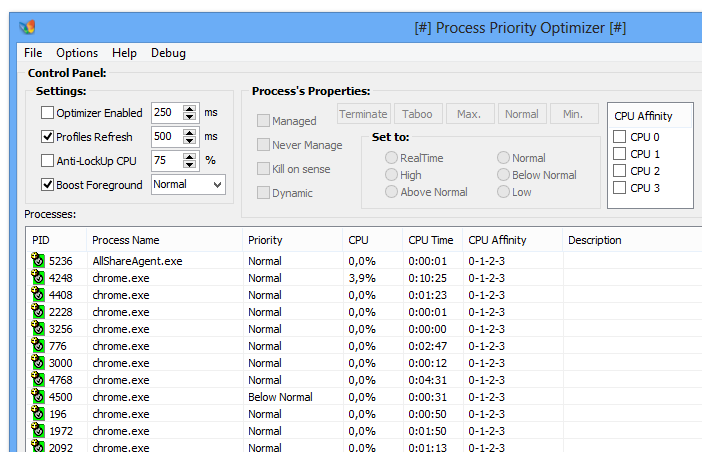Enable the Optimizer Enabled checkbox
702x452 pixels.
47,113
